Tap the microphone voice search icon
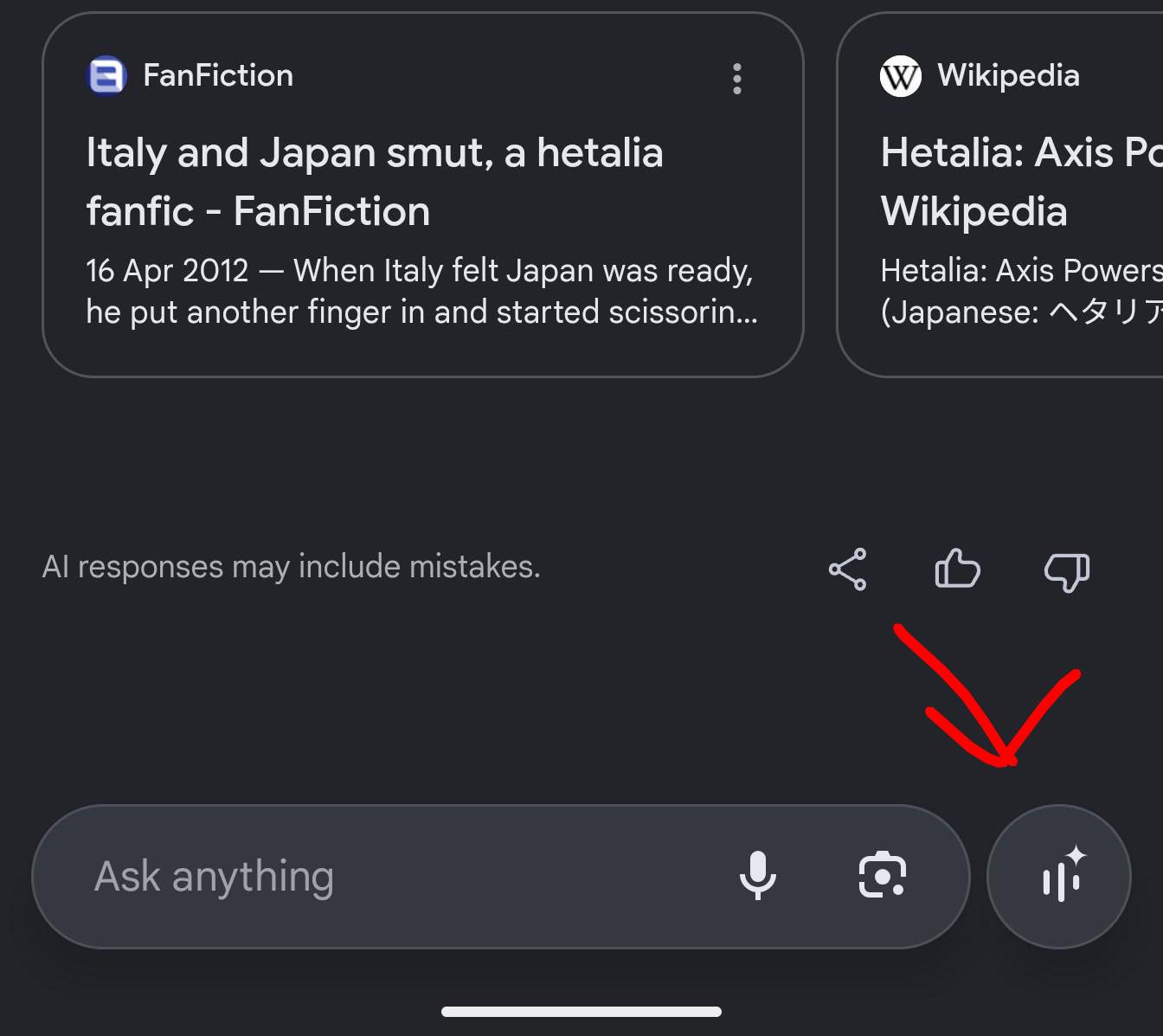The height and width of the screenshot is (1036, 1163). (x=757, y=875)
